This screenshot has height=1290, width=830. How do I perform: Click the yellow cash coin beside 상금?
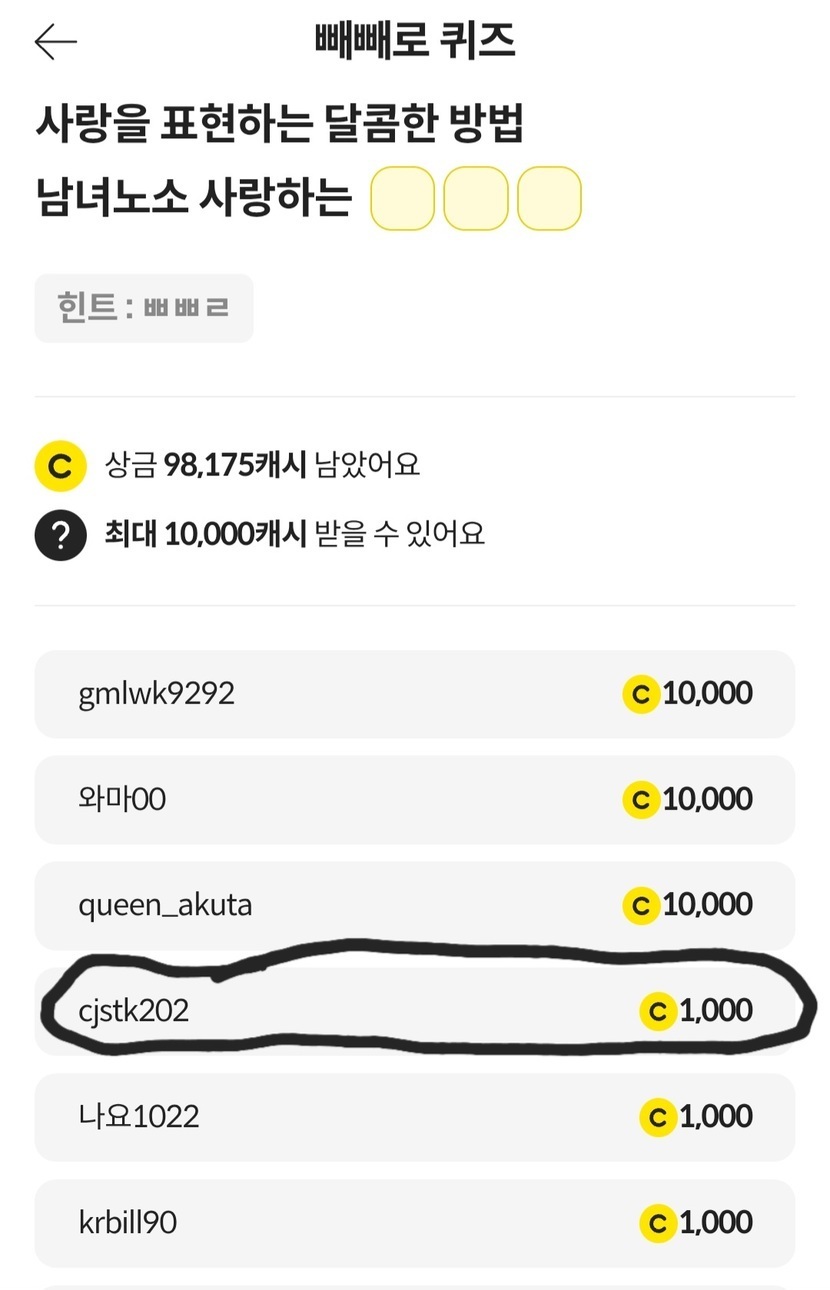tap(59, 466)
